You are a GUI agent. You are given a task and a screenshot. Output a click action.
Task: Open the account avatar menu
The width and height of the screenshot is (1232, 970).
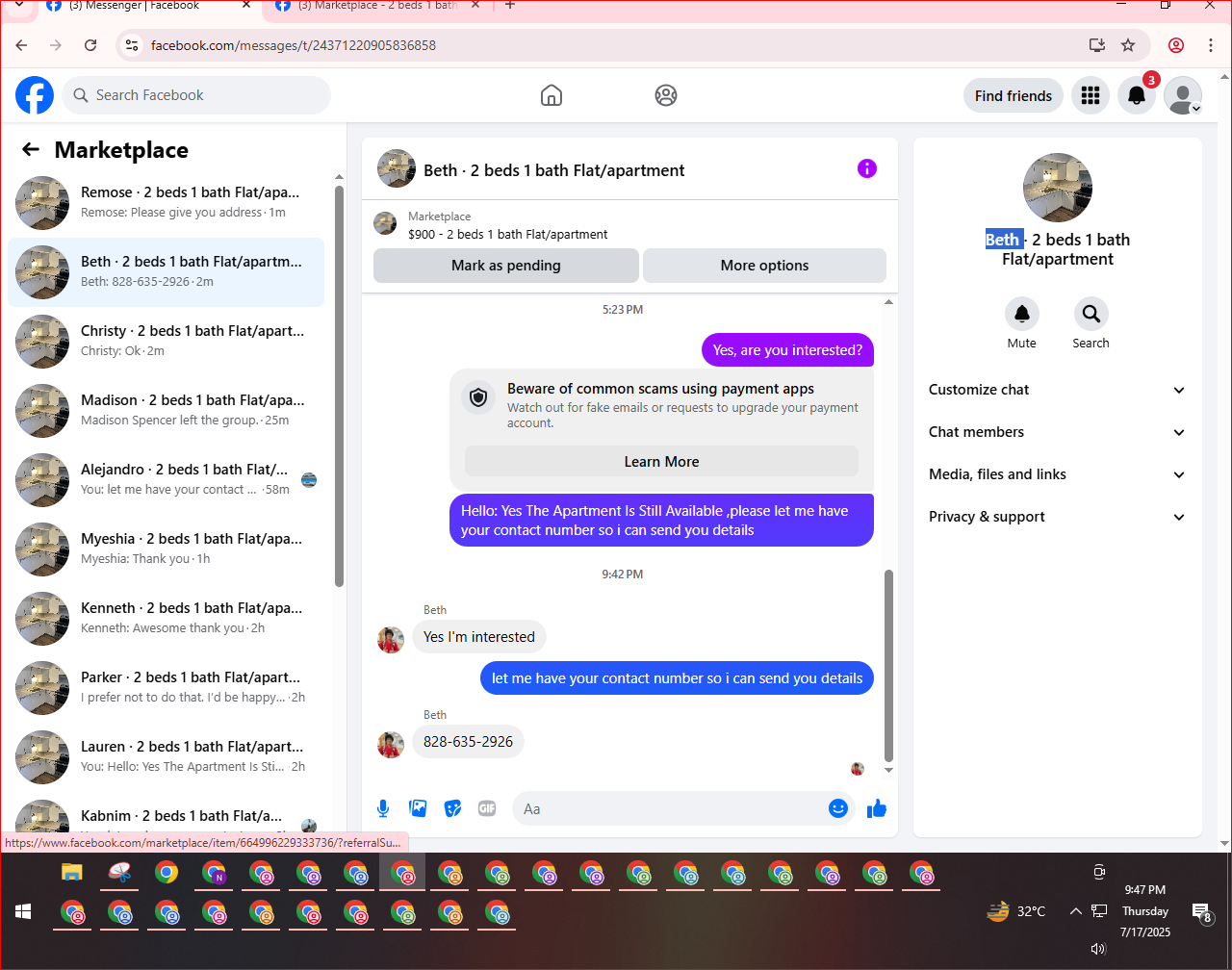pos(1183,95)
